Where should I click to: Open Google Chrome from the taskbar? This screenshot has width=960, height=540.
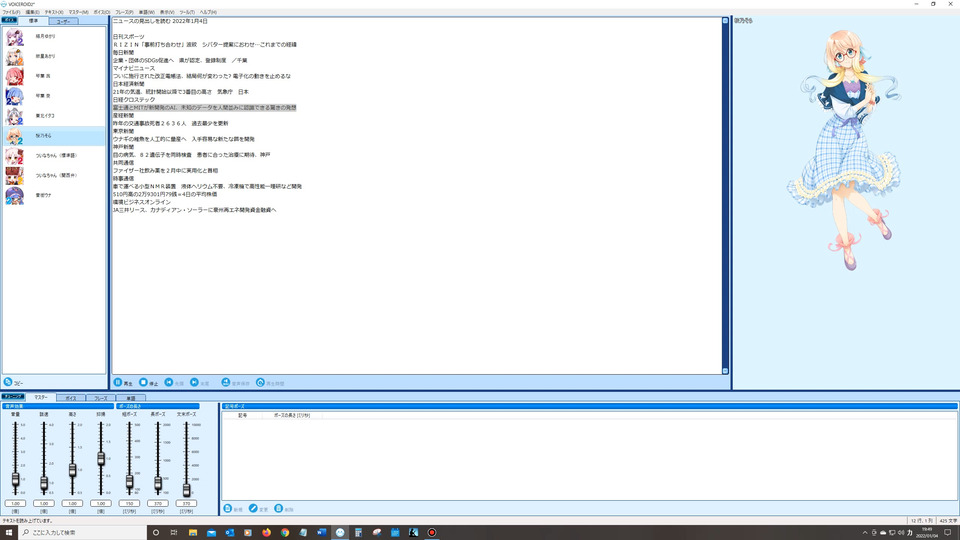[x=285, y=533]
